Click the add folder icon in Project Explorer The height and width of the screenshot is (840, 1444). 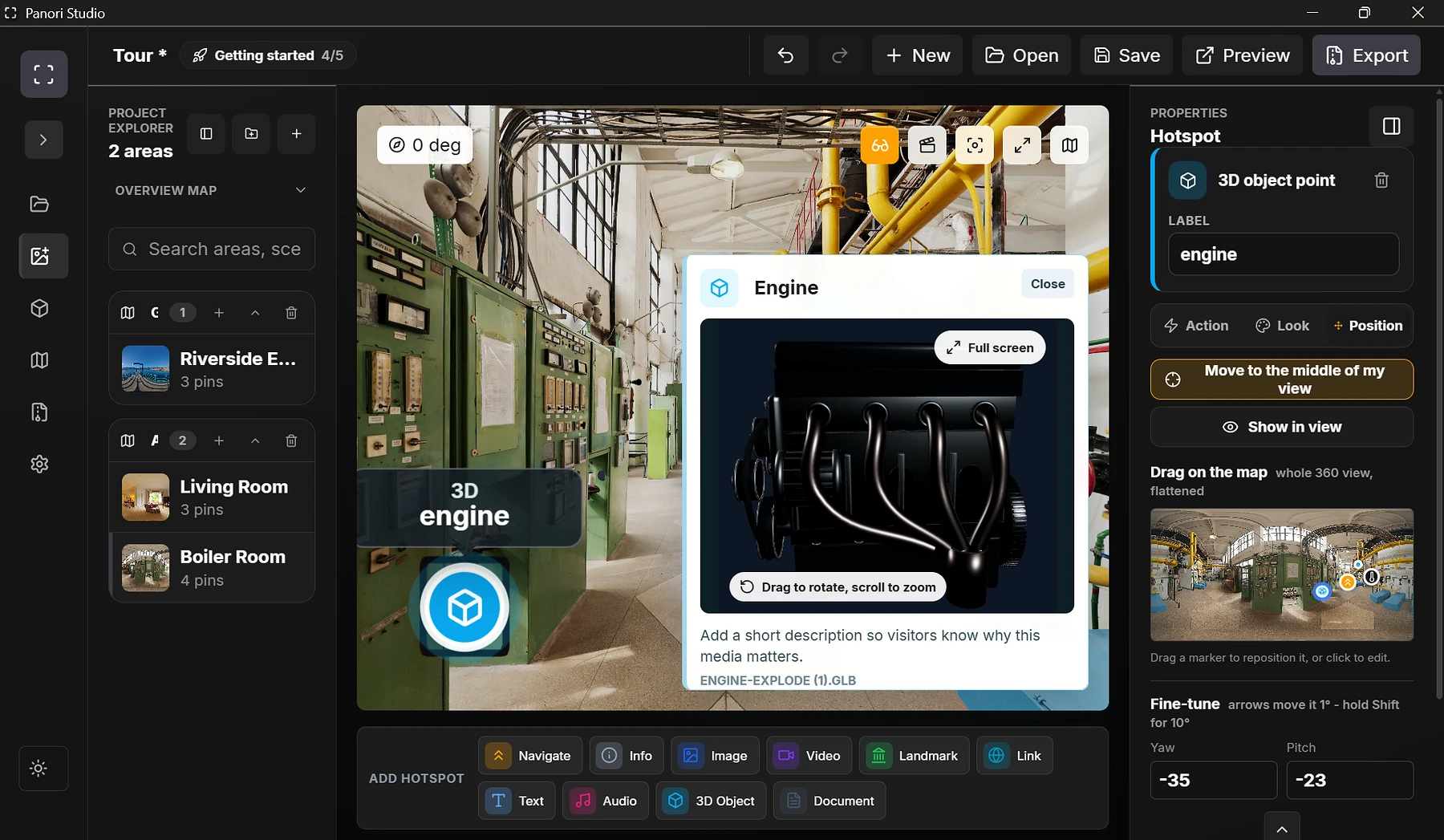click(x=251, y=133)
